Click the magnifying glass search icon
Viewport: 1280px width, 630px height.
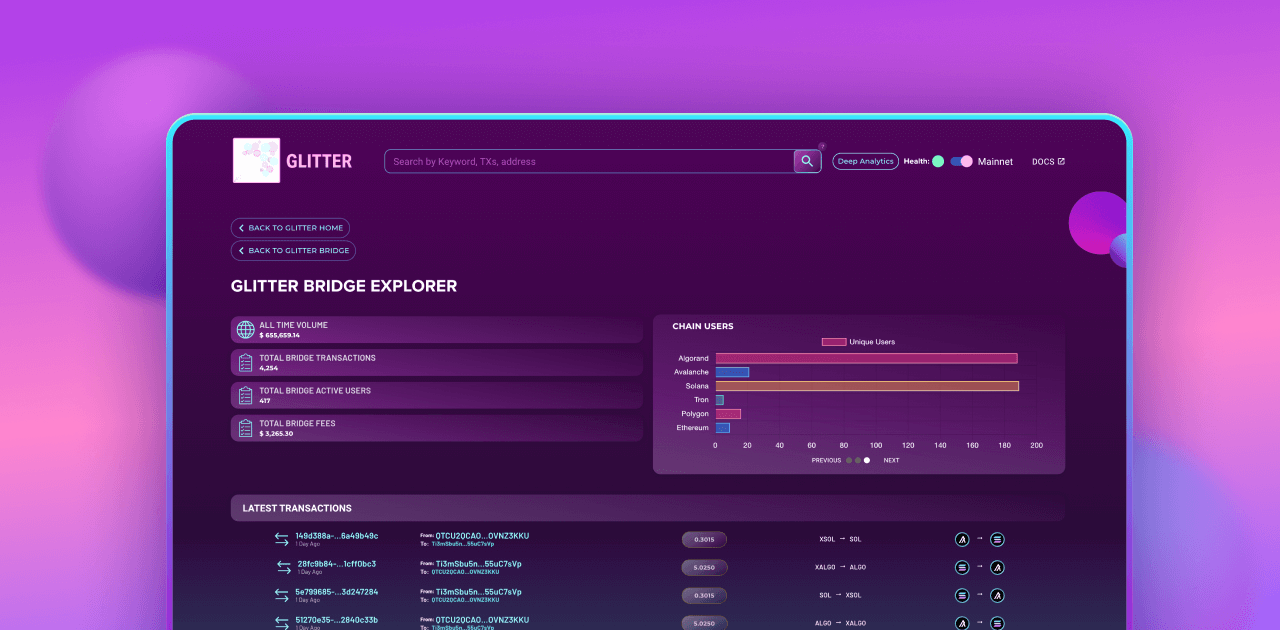pyautogui.click(x=807, y=161)
